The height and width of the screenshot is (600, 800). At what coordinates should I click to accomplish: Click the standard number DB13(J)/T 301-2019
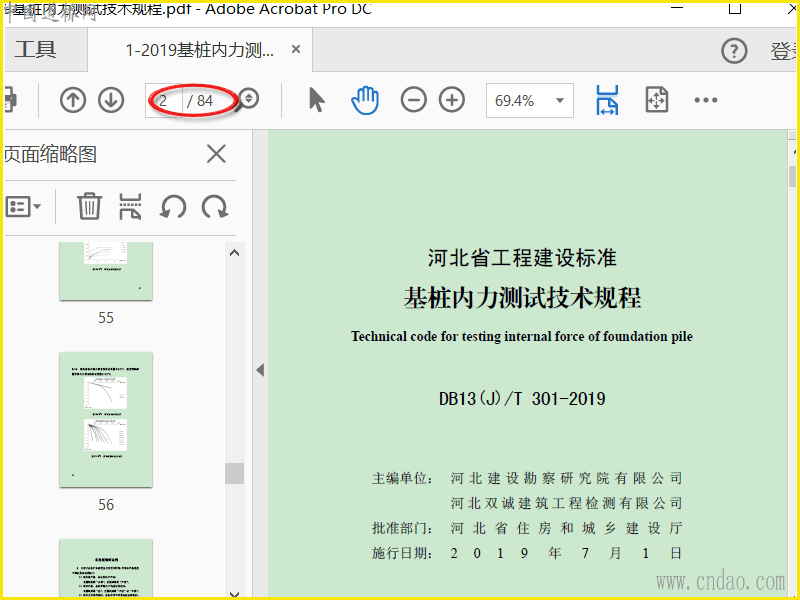[x=522, y=398]
